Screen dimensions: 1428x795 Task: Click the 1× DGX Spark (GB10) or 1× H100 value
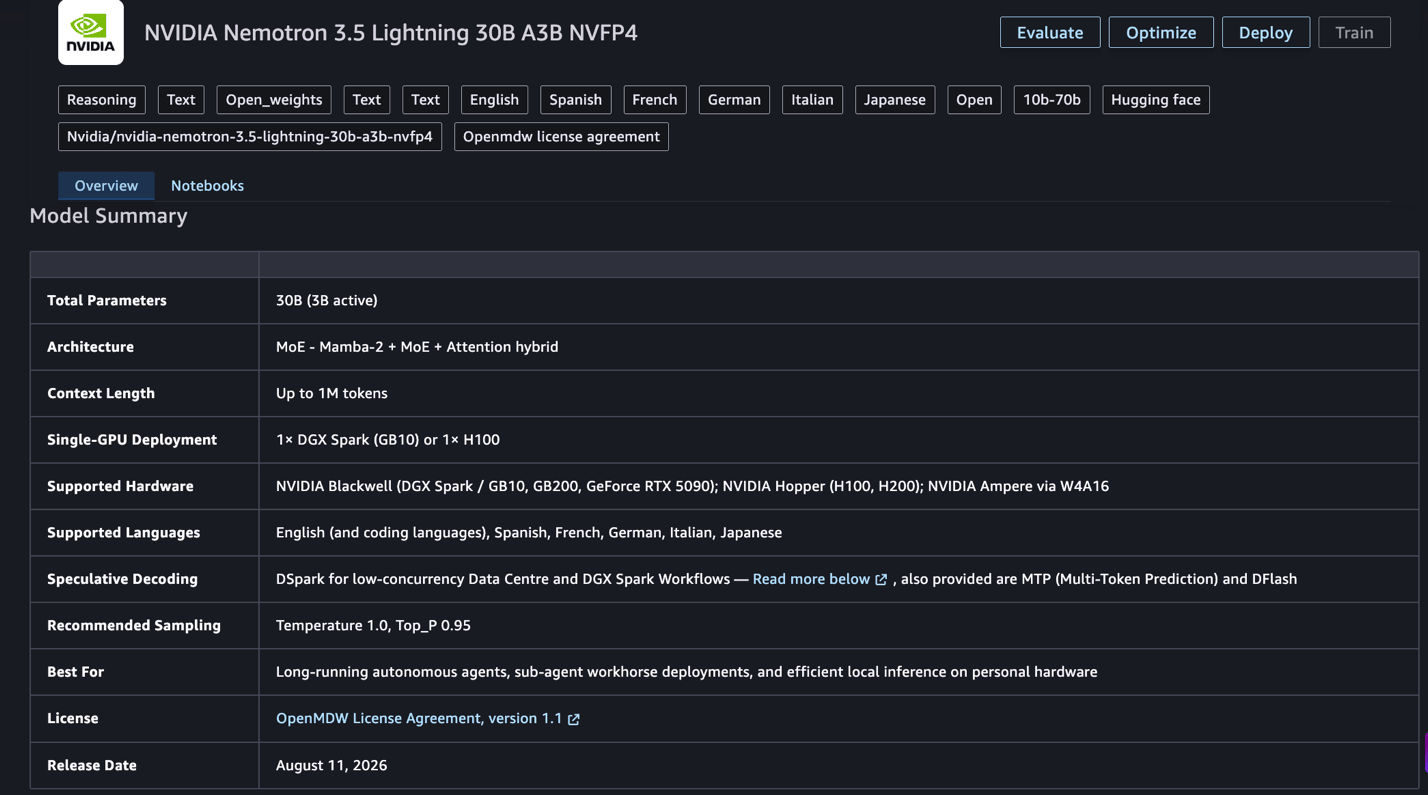[x=388, y=440]
